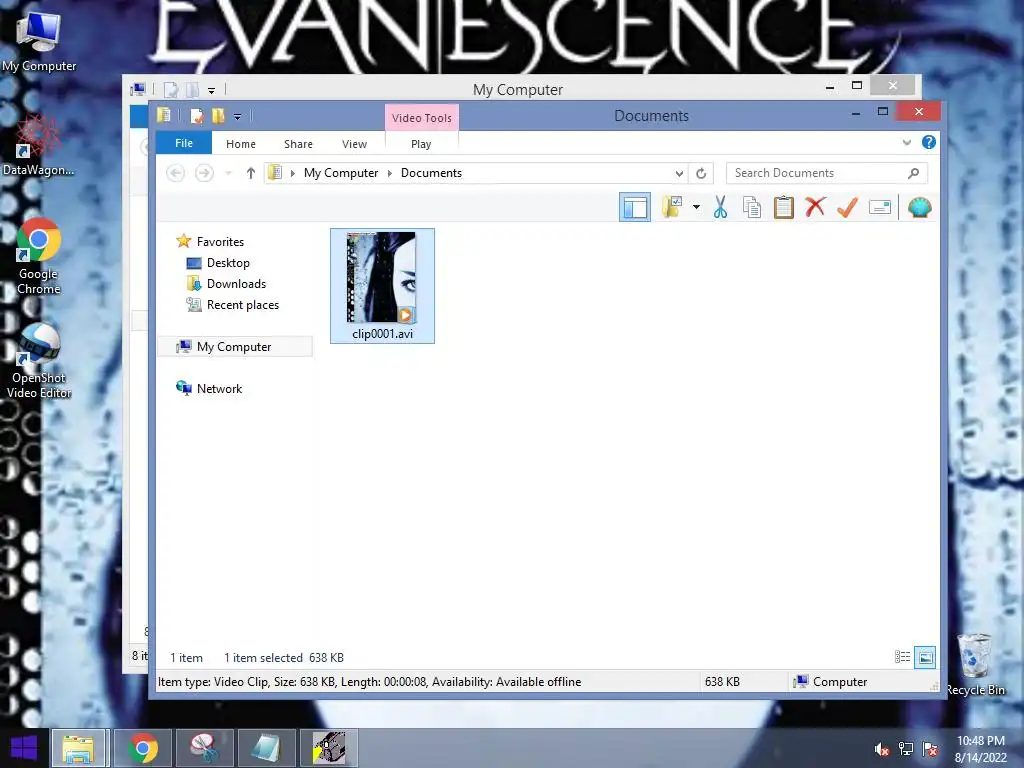Launch the Google Chrome desktop shortcut
Screen dimensions: 1024x768
pyautogui.click(x=39, y=256)
